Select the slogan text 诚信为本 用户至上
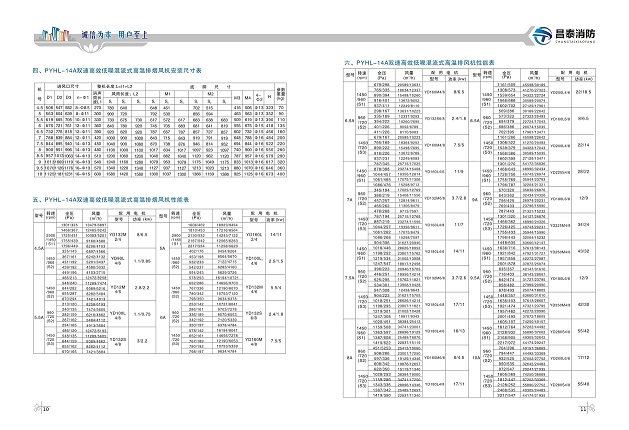Image resolution: width=629 pixels, height=430 pixels. tap(114, 35)
